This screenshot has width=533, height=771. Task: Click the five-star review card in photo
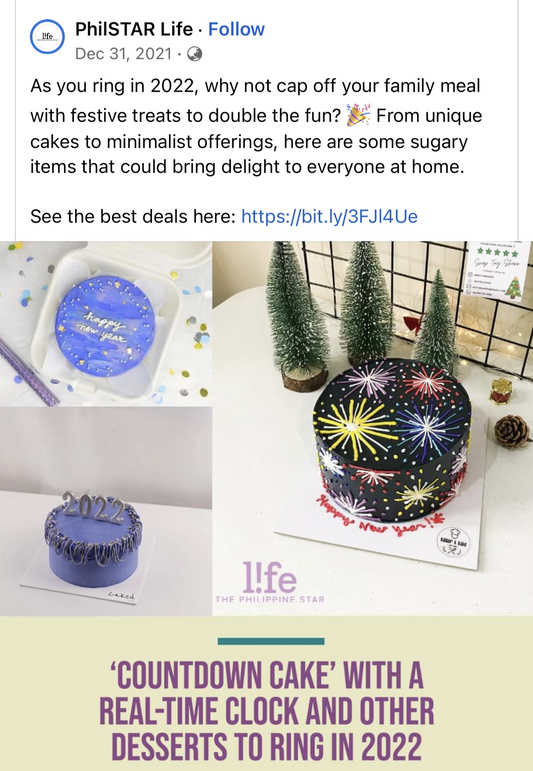pos(499,270)
